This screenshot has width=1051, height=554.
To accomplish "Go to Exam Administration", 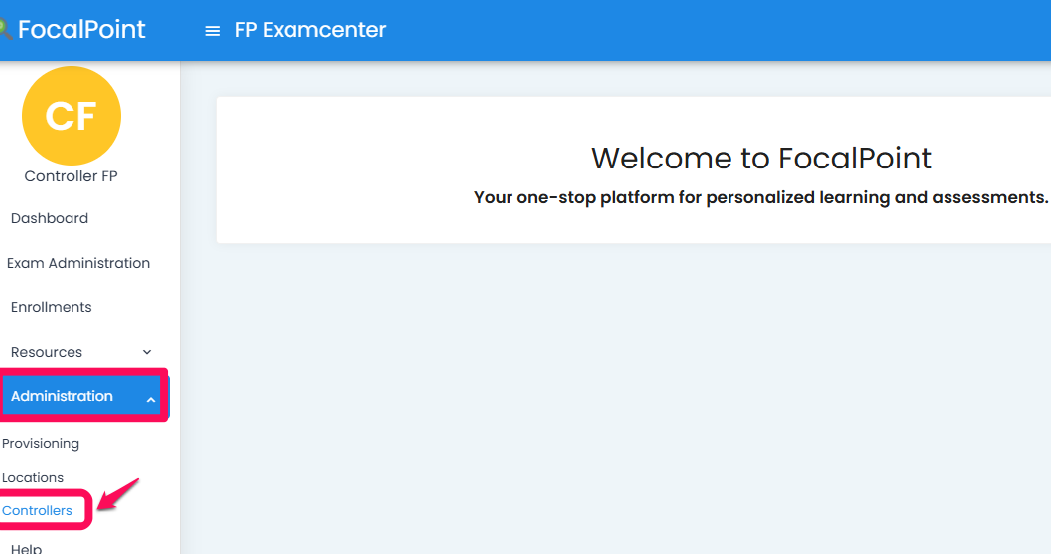I will [78, 263].
